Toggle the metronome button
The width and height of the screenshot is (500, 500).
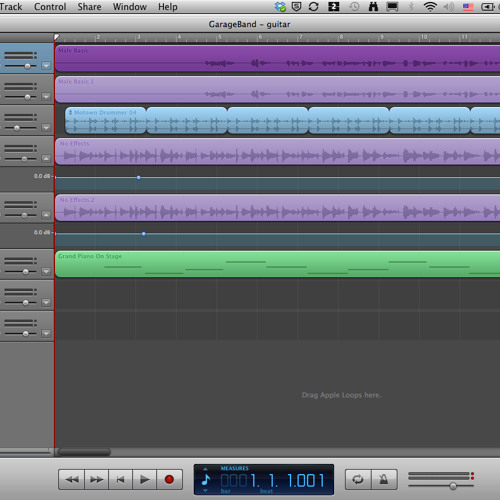(384, 479)
